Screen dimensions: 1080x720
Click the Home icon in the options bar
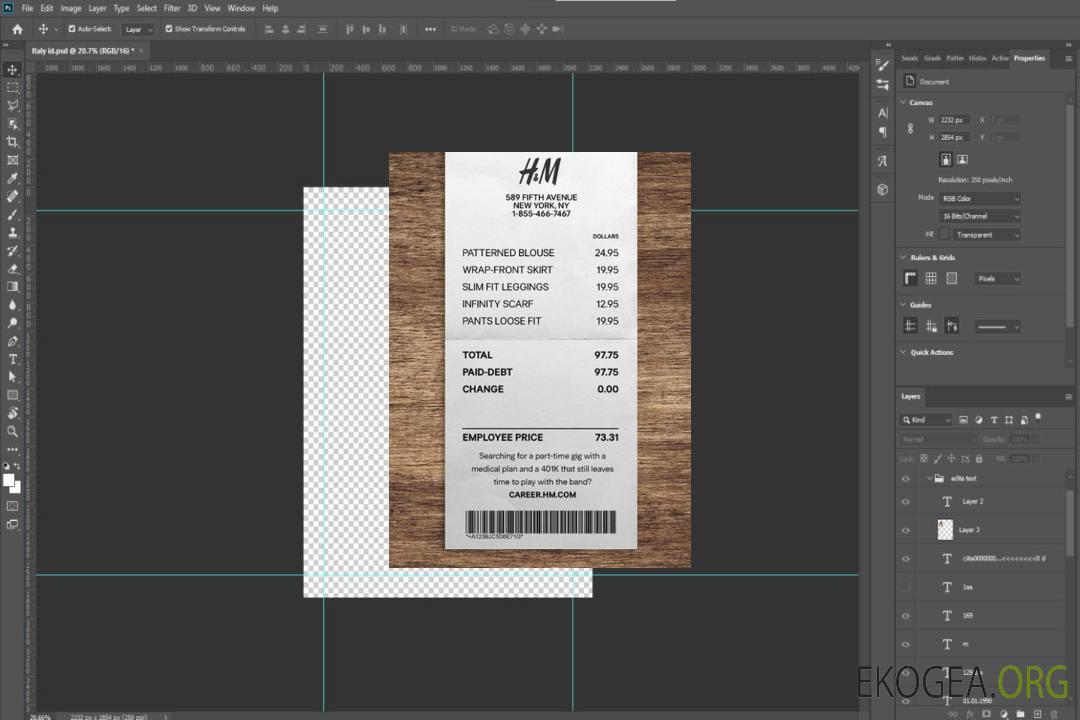coord(17,29)
